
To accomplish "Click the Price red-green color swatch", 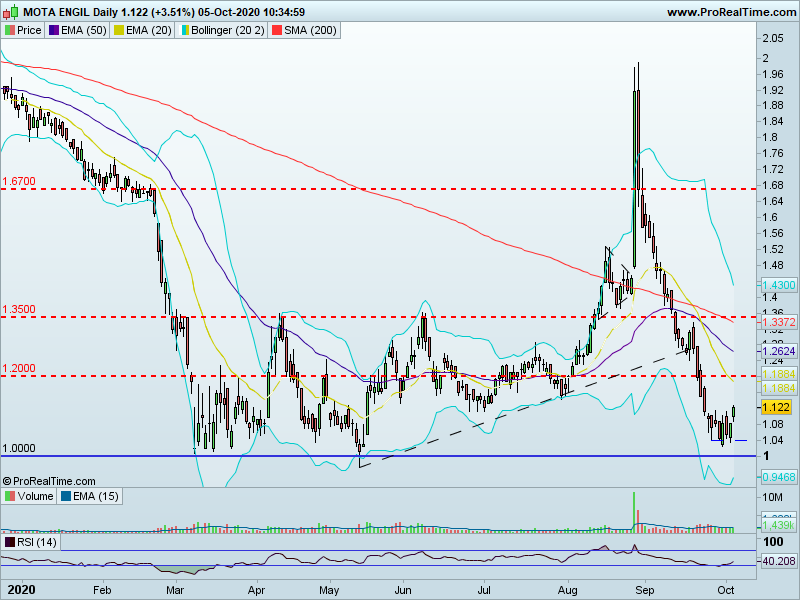I will (x=10, y=31).
